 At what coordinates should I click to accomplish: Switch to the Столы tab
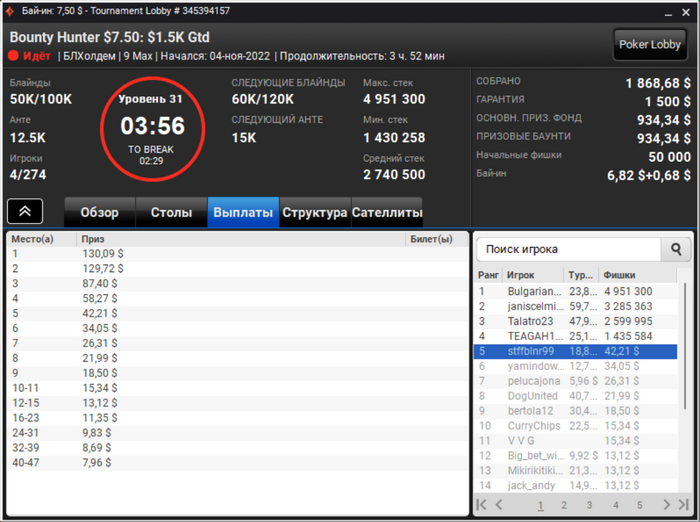(171, 212)
